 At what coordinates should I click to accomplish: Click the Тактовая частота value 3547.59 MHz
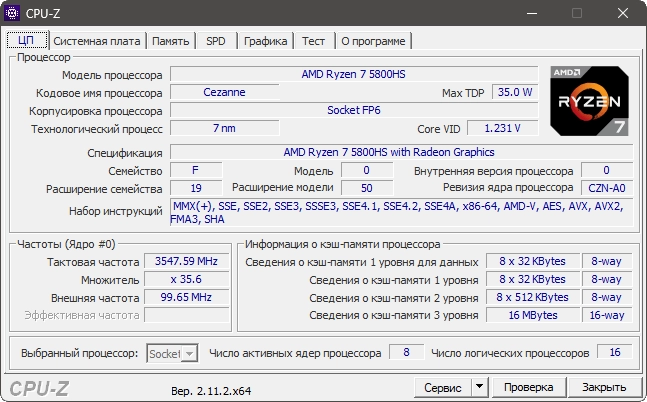click(187, 261)
